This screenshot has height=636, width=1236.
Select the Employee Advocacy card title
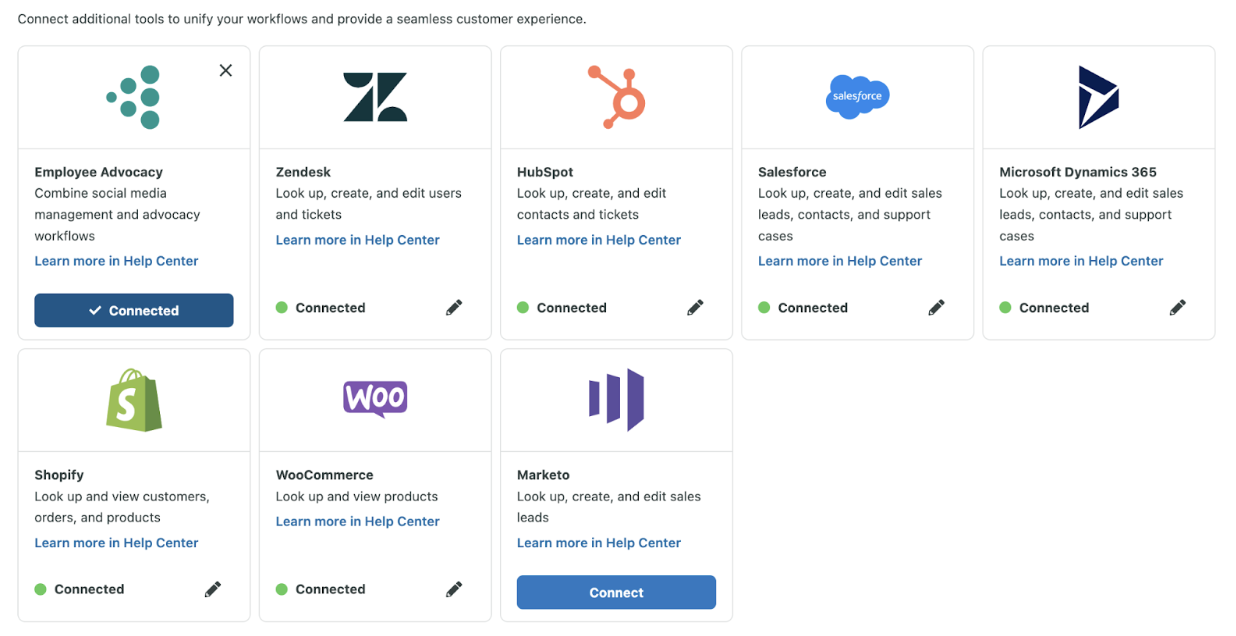pos(99,172)
